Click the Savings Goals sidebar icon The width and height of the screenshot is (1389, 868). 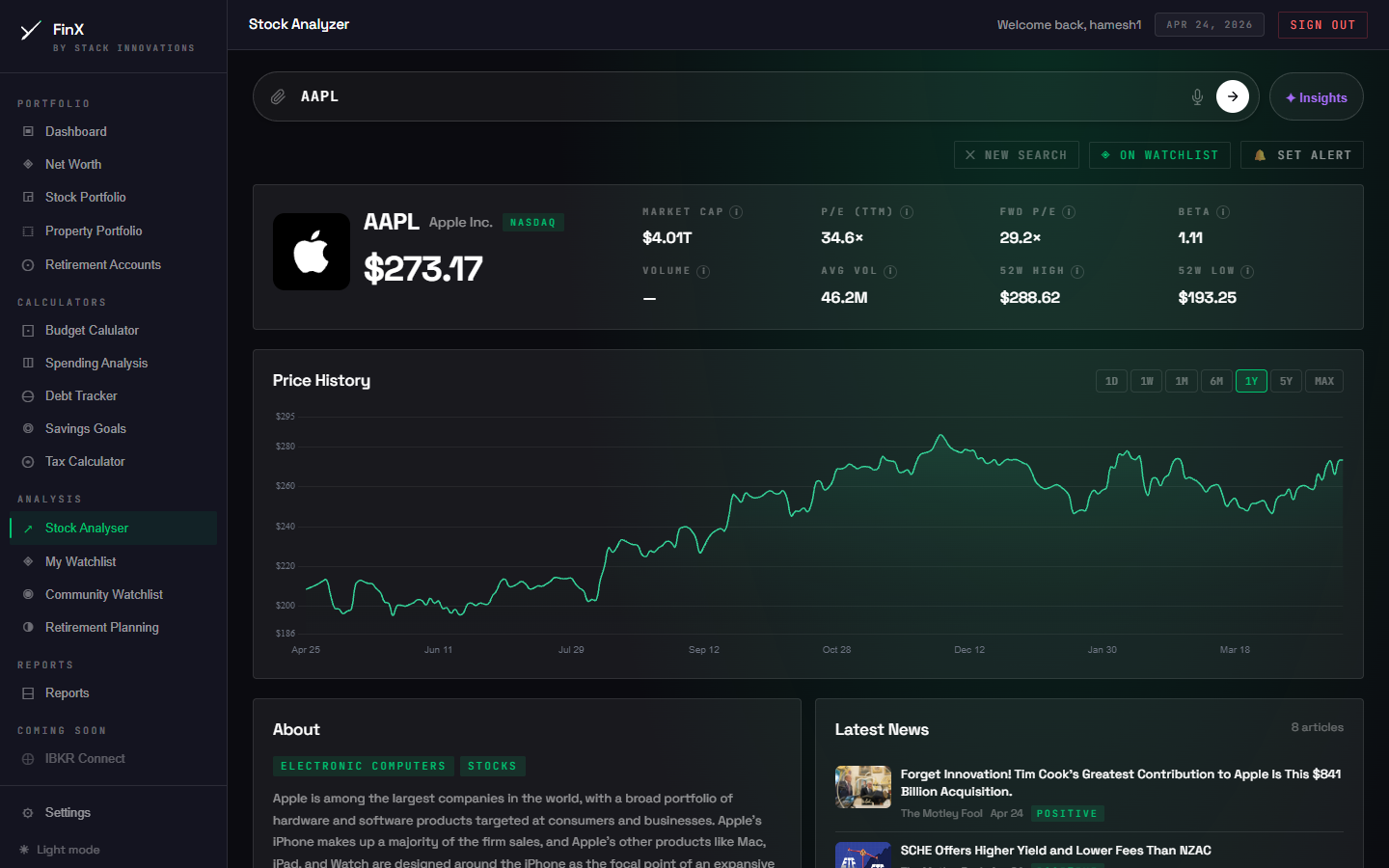coord(28,428)
